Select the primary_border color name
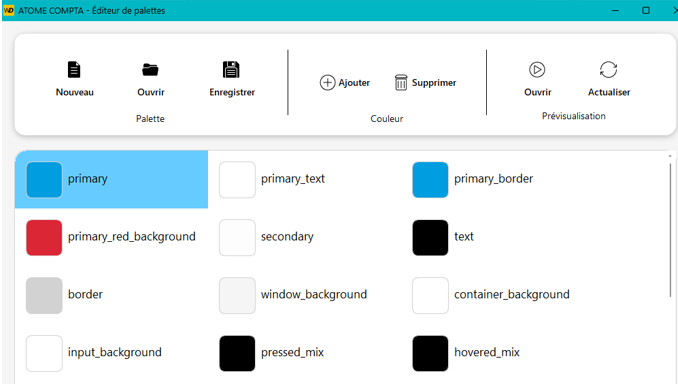 493,179
